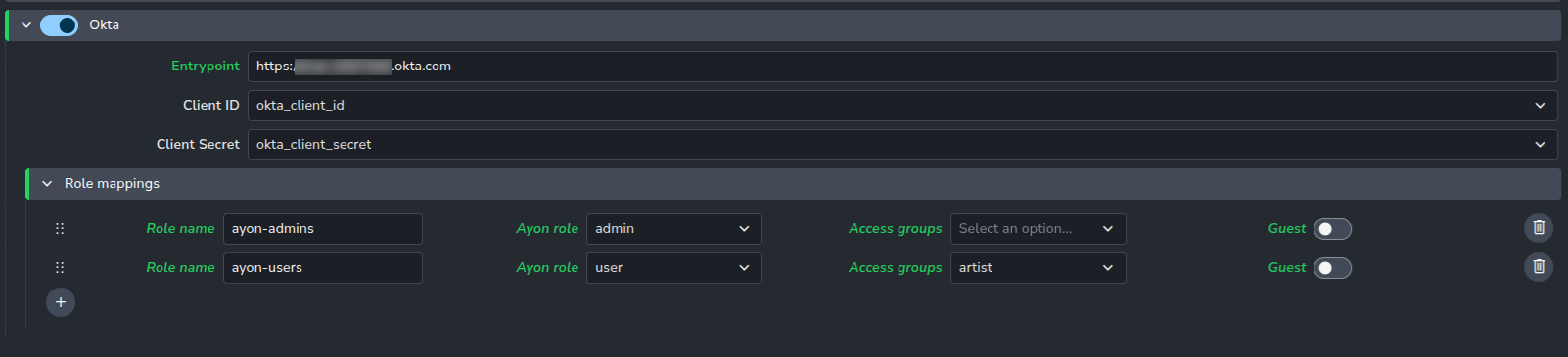This screenshot has height=357, width=1568.
Task: Grab the drag handle of ayon-admins row
Action: (60, 228)
